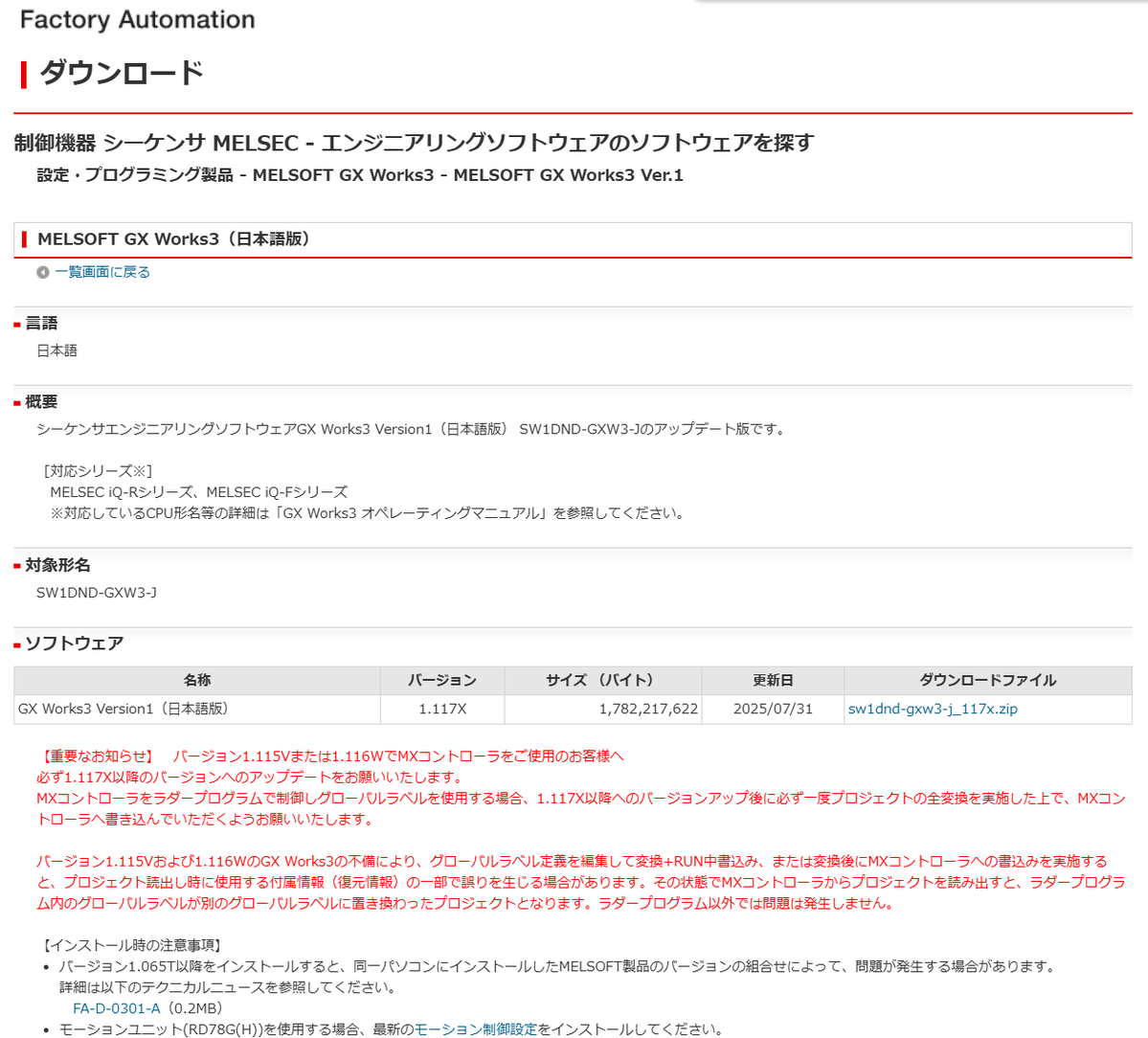
Task: Click the breadcrumb line 設定・プログラミング製品 - MELSOFT GX Works3
Action: pyautogui.click(x=360, y=175)
